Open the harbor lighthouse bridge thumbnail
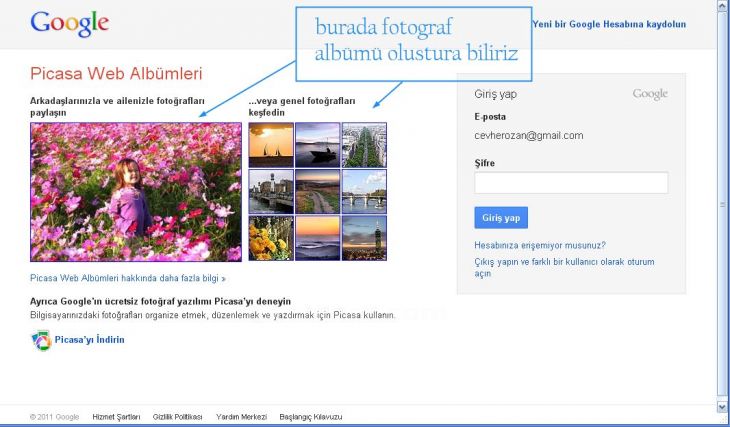This screenshot has height=427, width=730. (x=271, y=191)
